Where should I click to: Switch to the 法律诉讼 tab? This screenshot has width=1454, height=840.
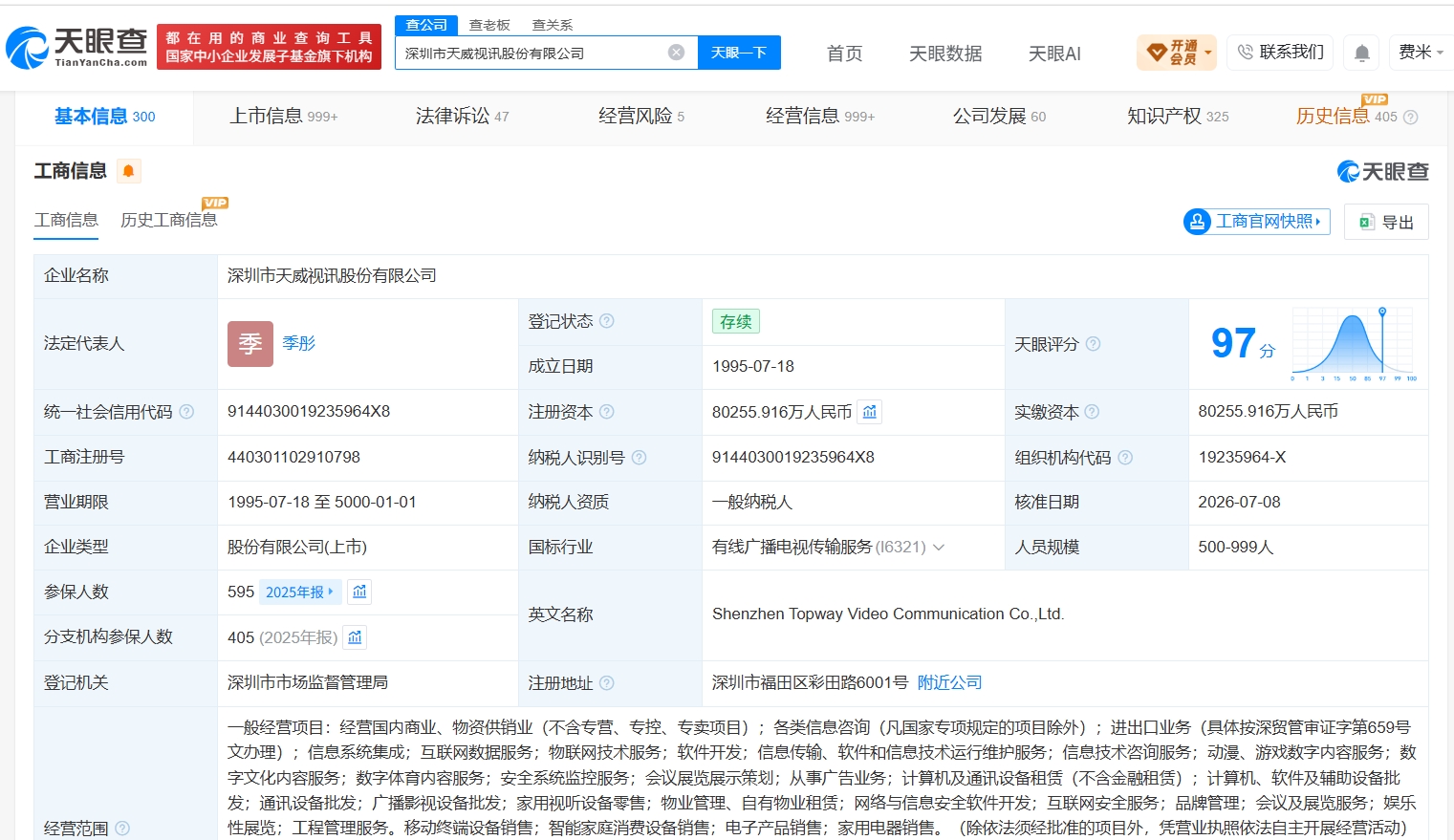462,117
